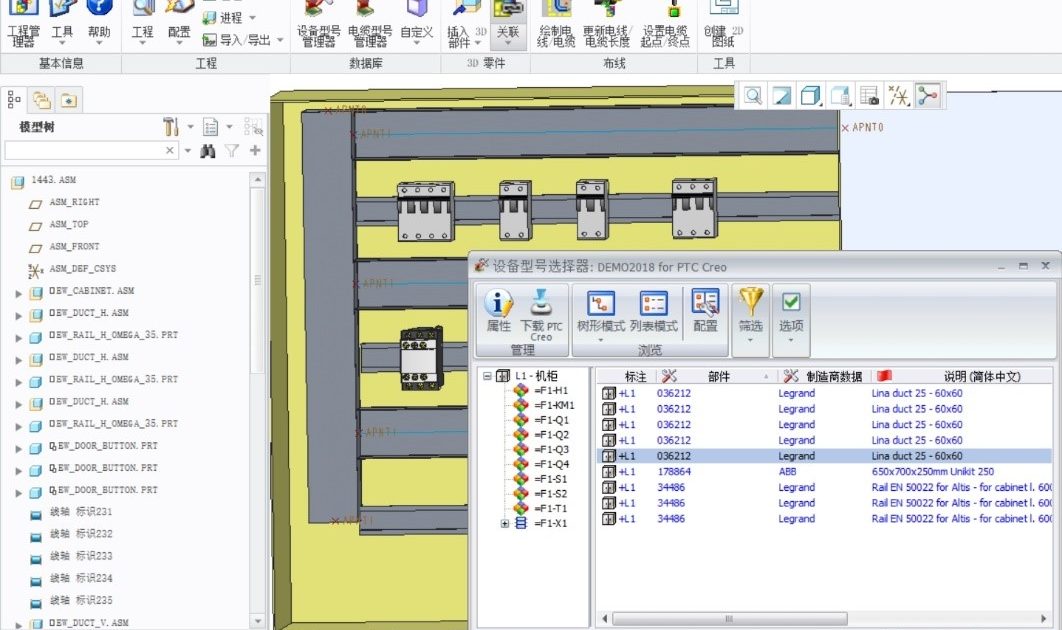Open the 帮助 dropdown
Image resolution: width=1062 pixels, height=630 pixels.
pos(99,25)
